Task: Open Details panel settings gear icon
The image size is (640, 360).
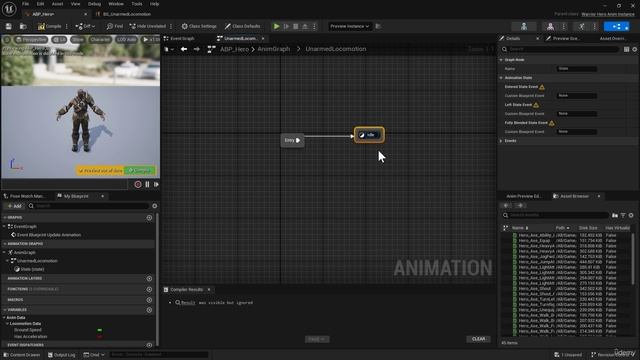Action: (635, 49)
